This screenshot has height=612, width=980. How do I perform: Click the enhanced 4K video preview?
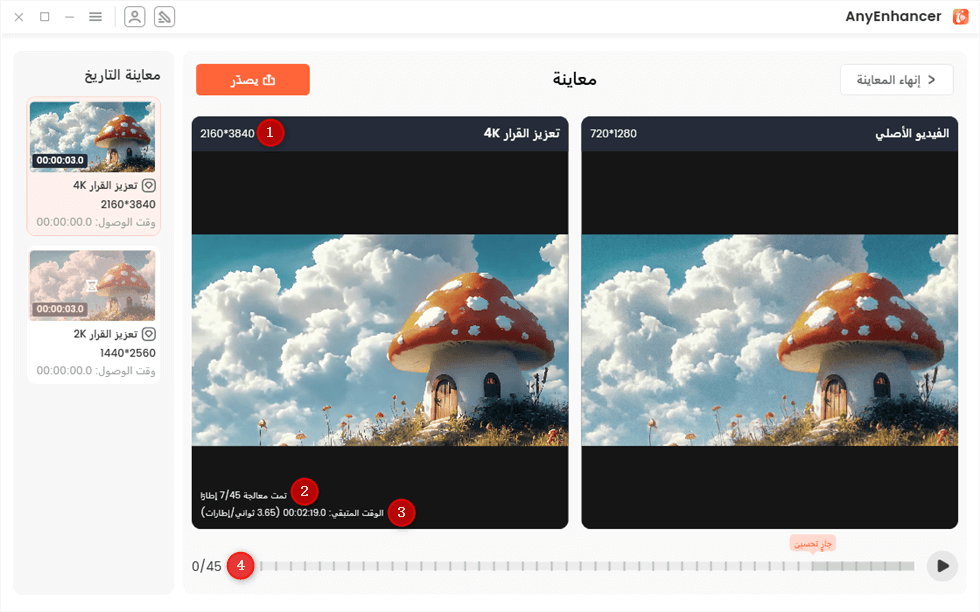point(380,340)
